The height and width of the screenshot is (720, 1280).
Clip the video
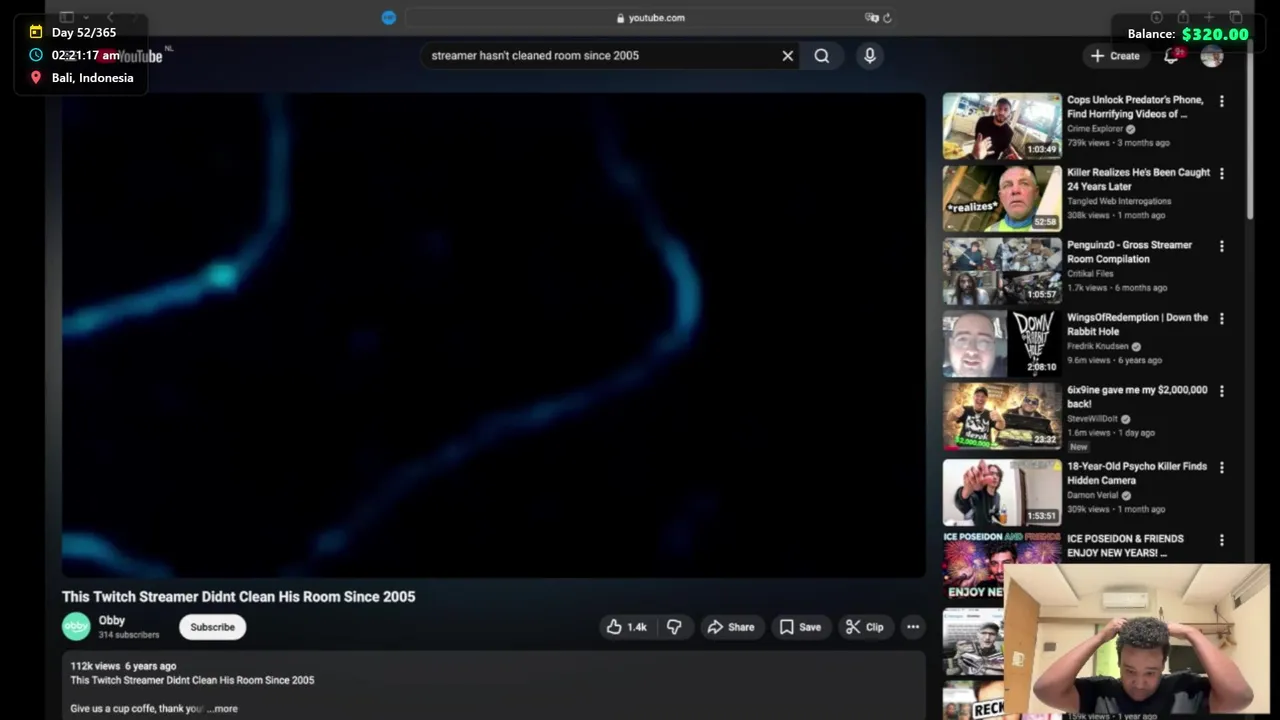point(865,627)
